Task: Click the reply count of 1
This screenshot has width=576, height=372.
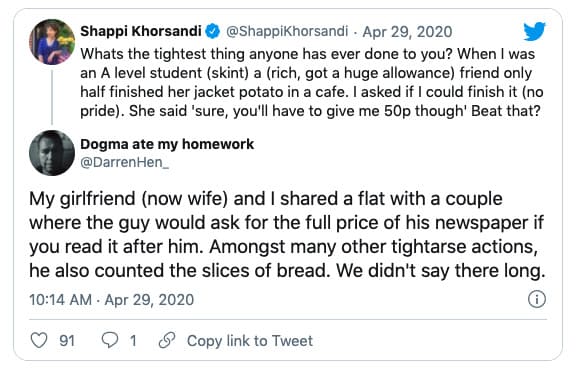Action: pyautogui.click(x=133, y=341)
